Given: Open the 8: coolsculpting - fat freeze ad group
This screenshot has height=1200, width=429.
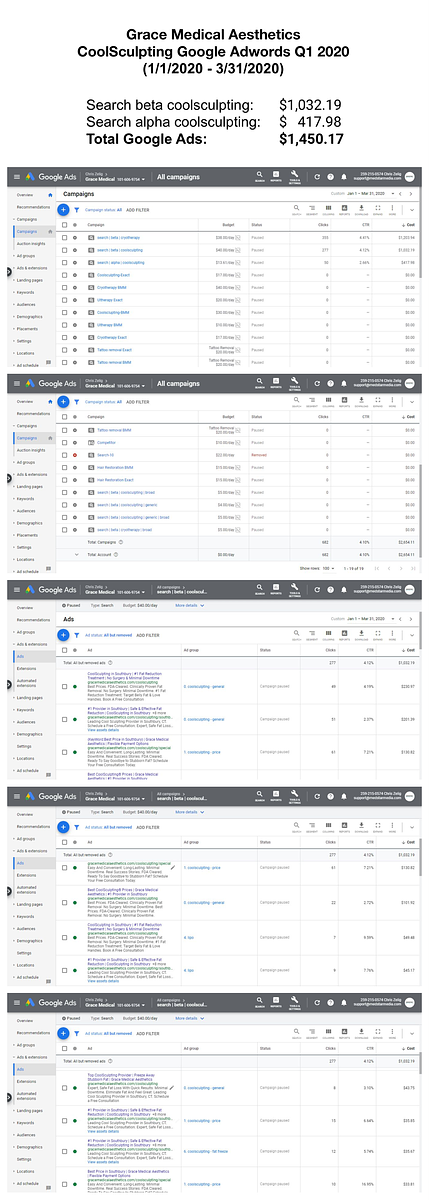Looking at the screenshot, I should (206, 1151).
